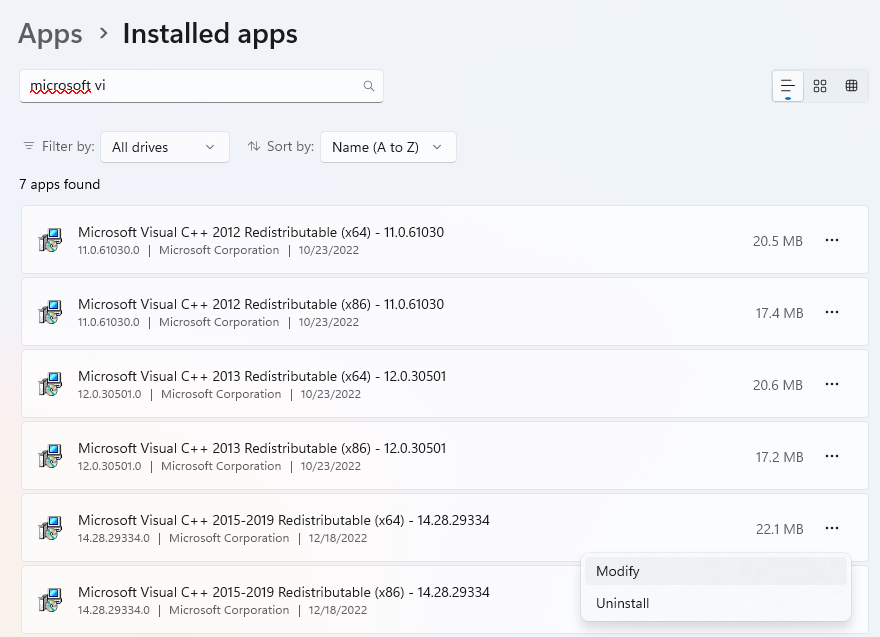Switch to table view layout
Viewport: 880px width, 637px height.
pos(852,86)
